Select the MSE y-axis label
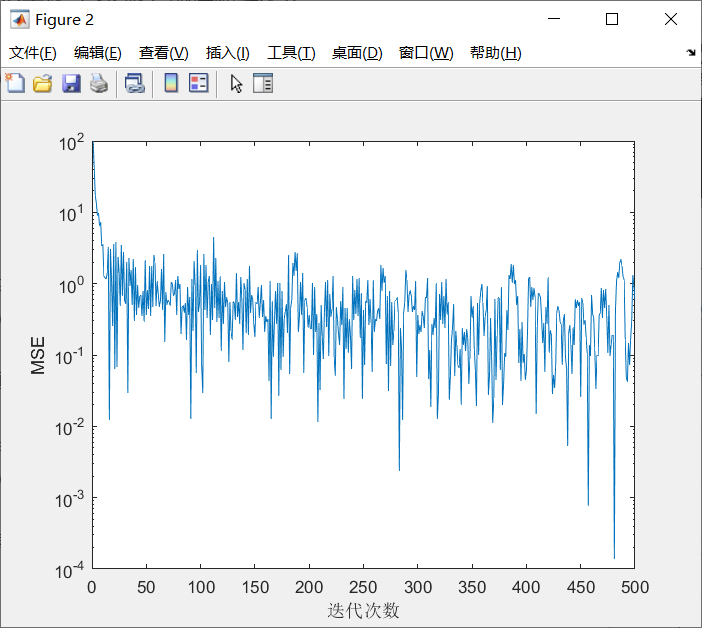 pyautogui.click(x=38, y=355)
